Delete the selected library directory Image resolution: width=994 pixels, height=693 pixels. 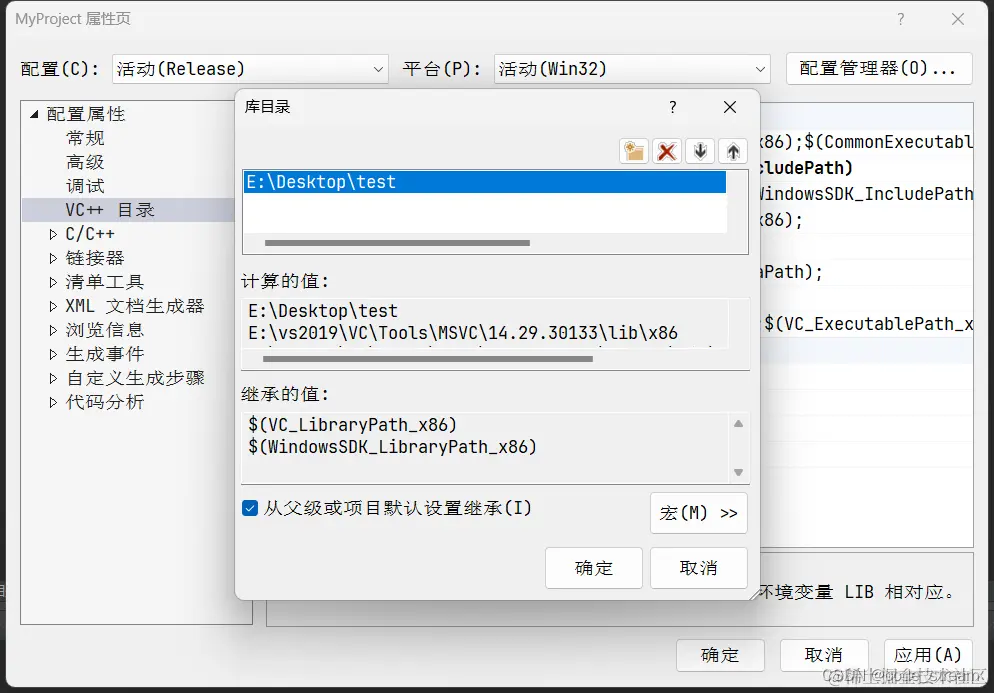(668, 151)
